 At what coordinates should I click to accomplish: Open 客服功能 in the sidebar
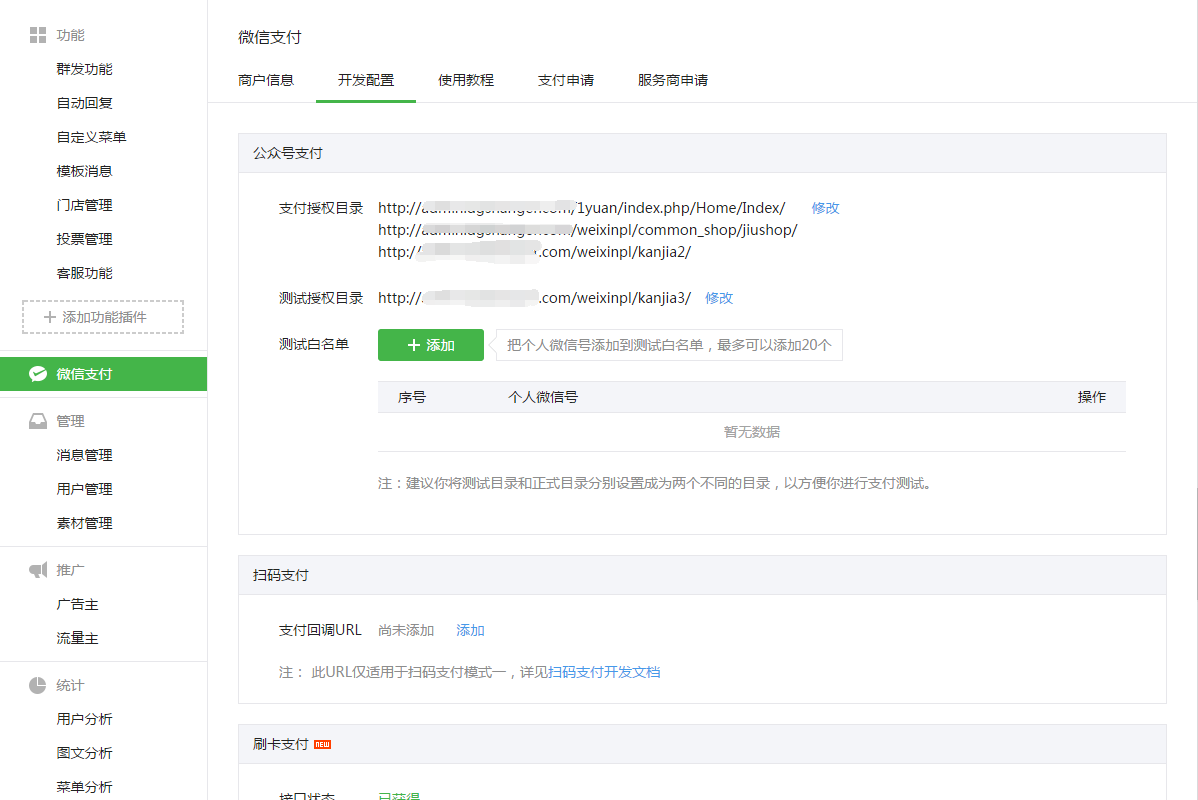tap(84, 274)
